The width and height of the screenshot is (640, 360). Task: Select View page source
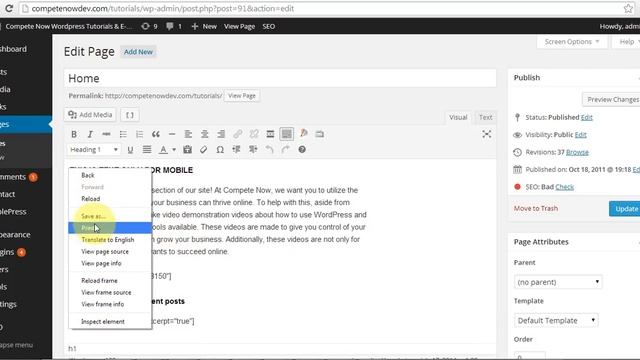[110, 251]
